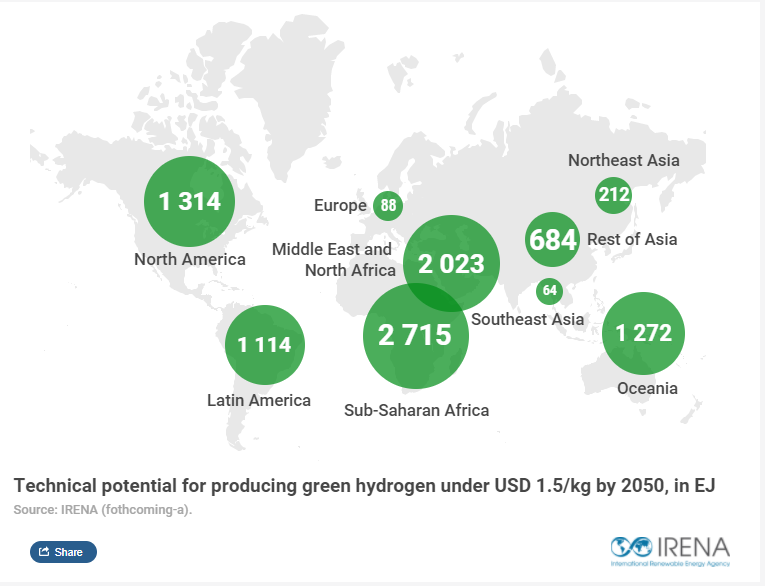Select the North America 1 314 bubble
Viewport: 765px width, 586px height.
coord(189,202)
